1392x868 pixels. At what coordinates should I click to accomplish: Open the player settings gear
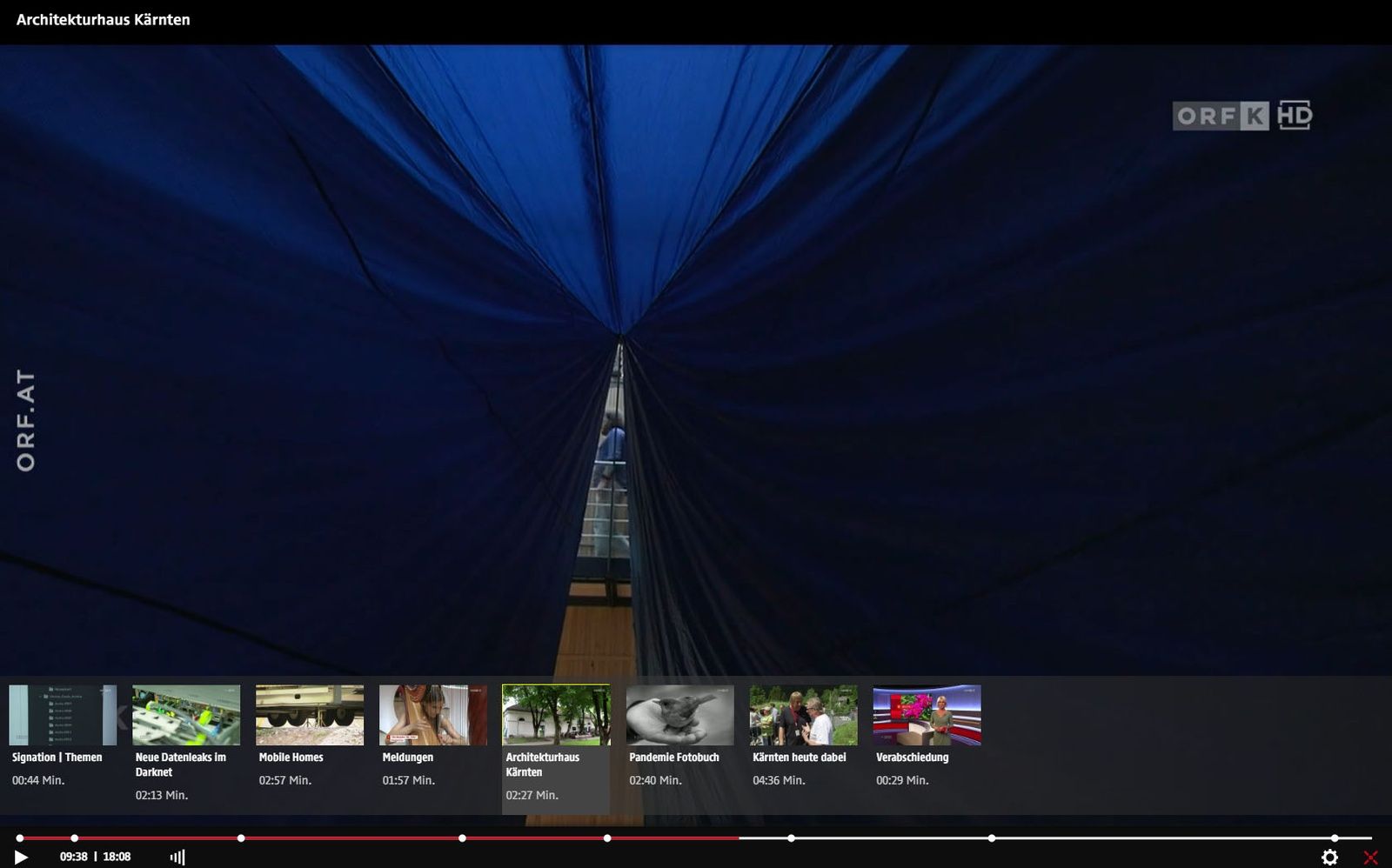[x=1329, y=857]
